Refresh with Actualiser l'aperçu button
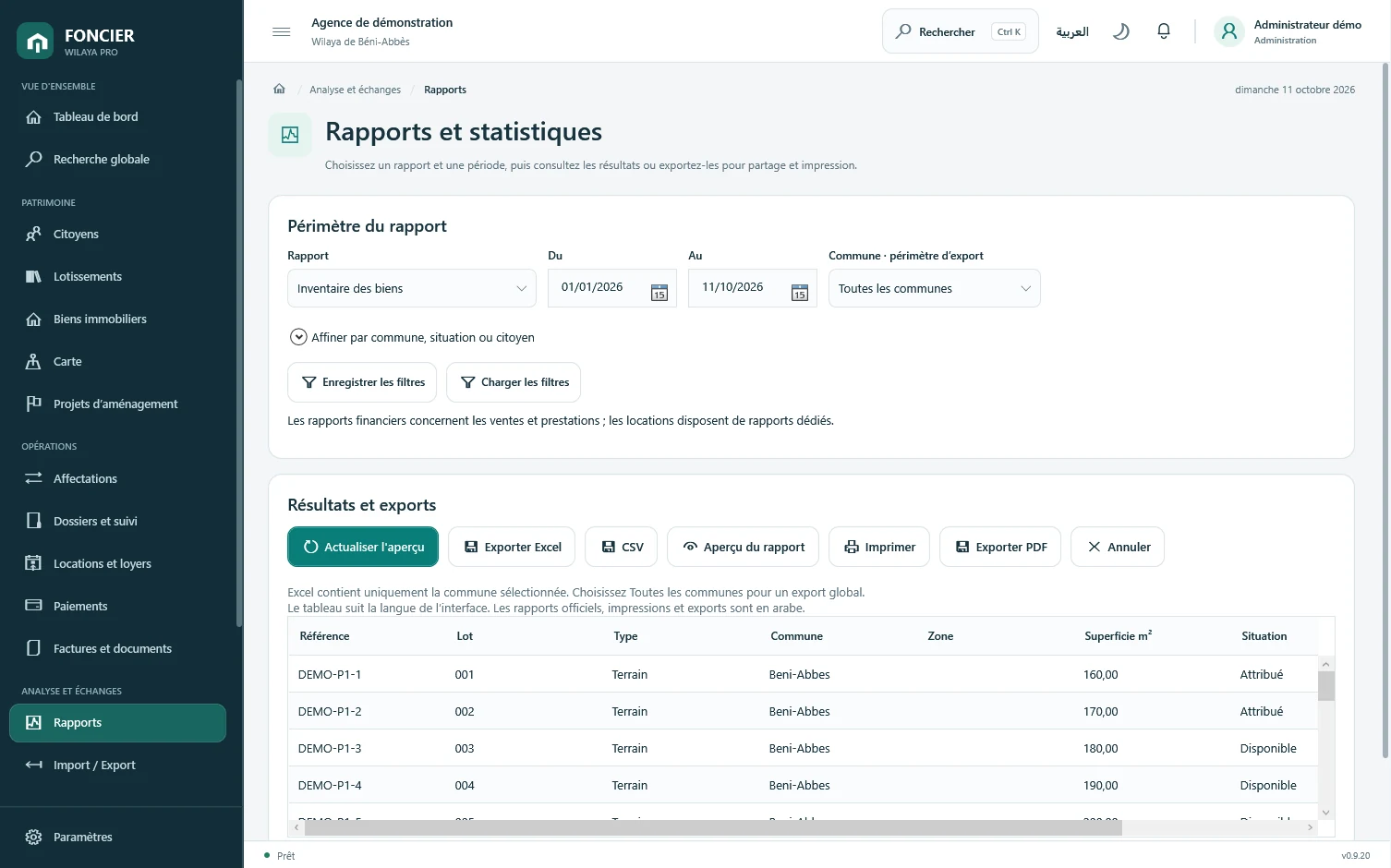1391x868 pixels. (x=363, y=548)
